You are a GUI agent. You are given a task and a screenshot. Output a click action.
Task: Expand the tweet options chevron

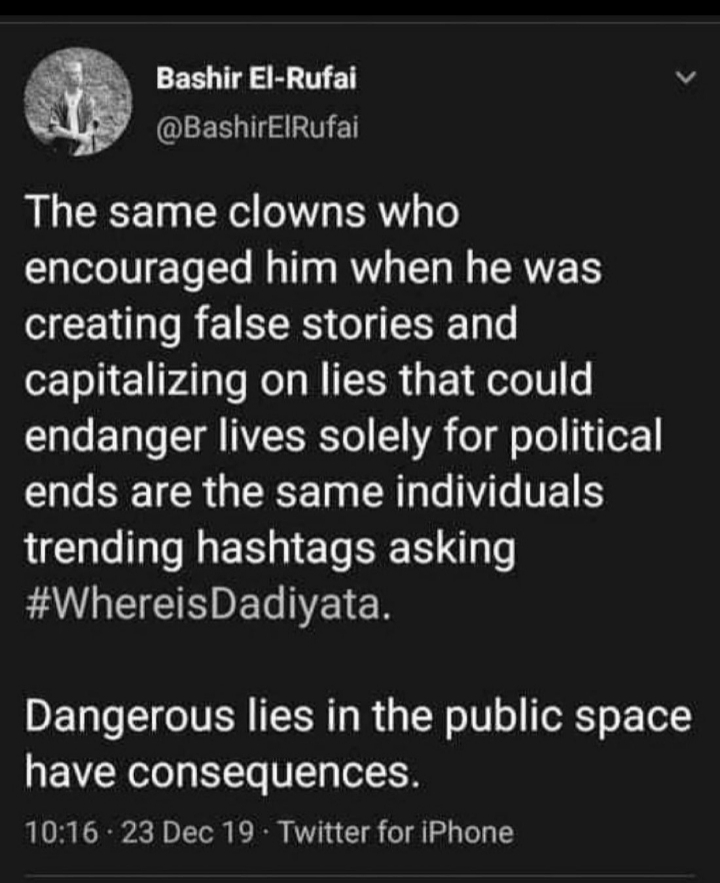(686, 76)
